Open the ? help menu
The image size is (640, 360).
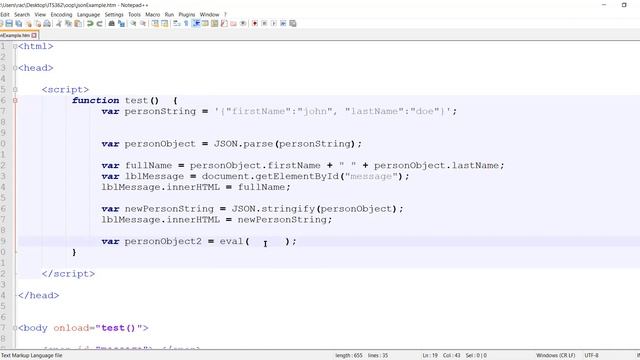(x=225, y=14)
